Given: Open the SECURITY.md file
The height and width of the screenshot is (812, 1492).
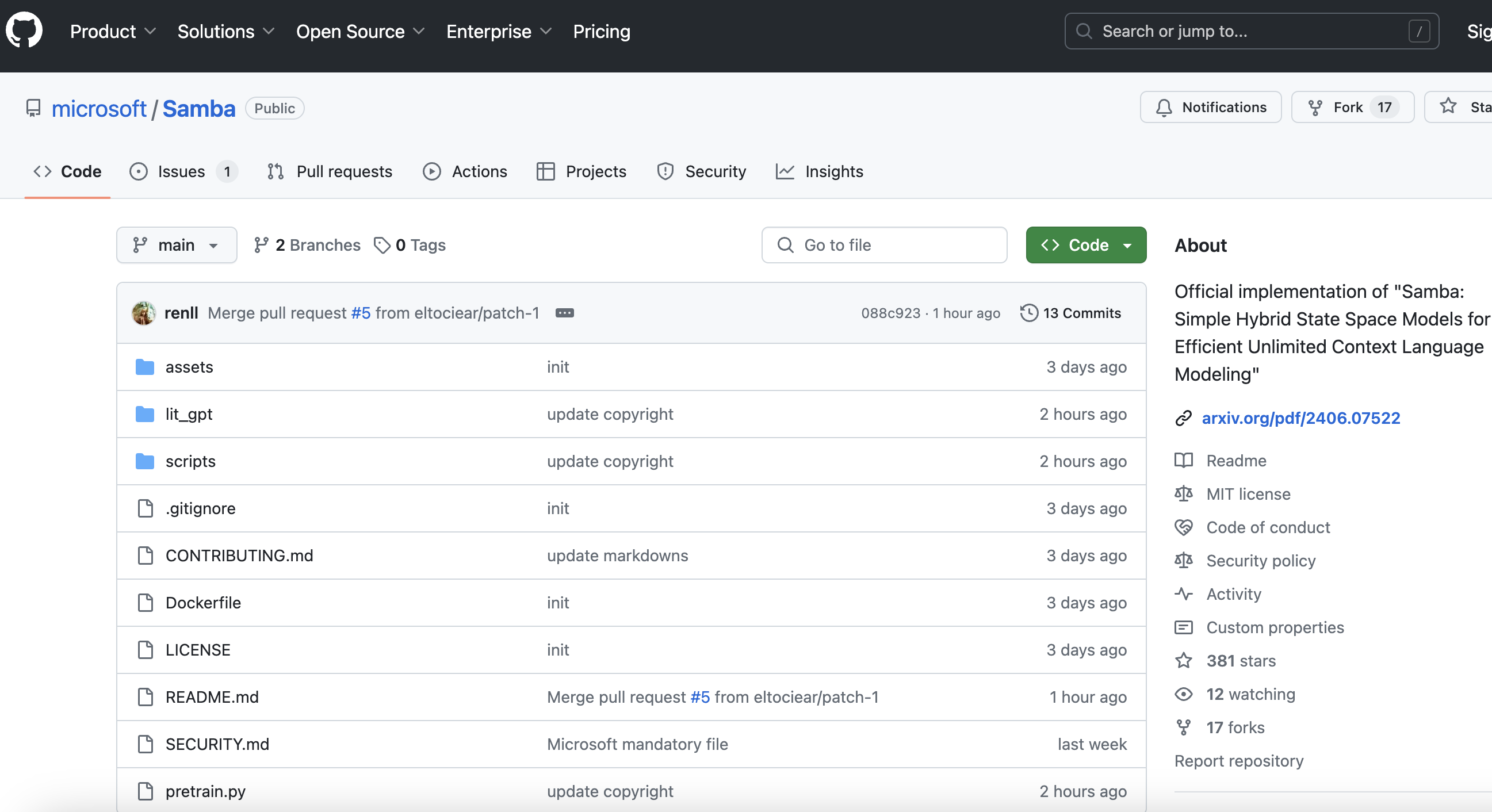Looking at the screenshot, I should (x=217, y=744).
